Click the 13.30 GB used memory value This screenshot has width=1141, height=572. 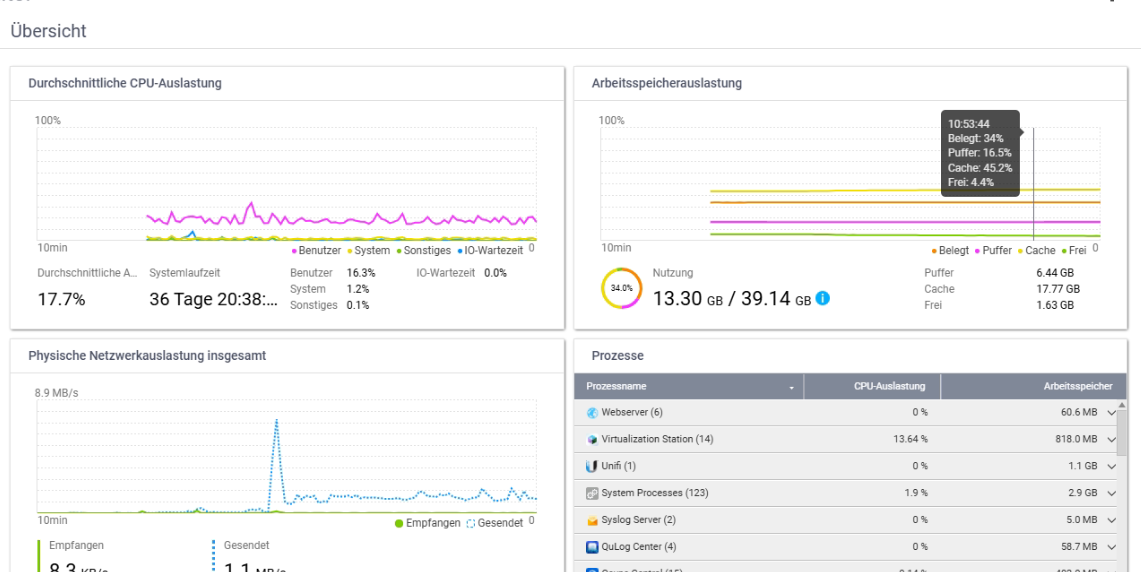tap(688, 298)
